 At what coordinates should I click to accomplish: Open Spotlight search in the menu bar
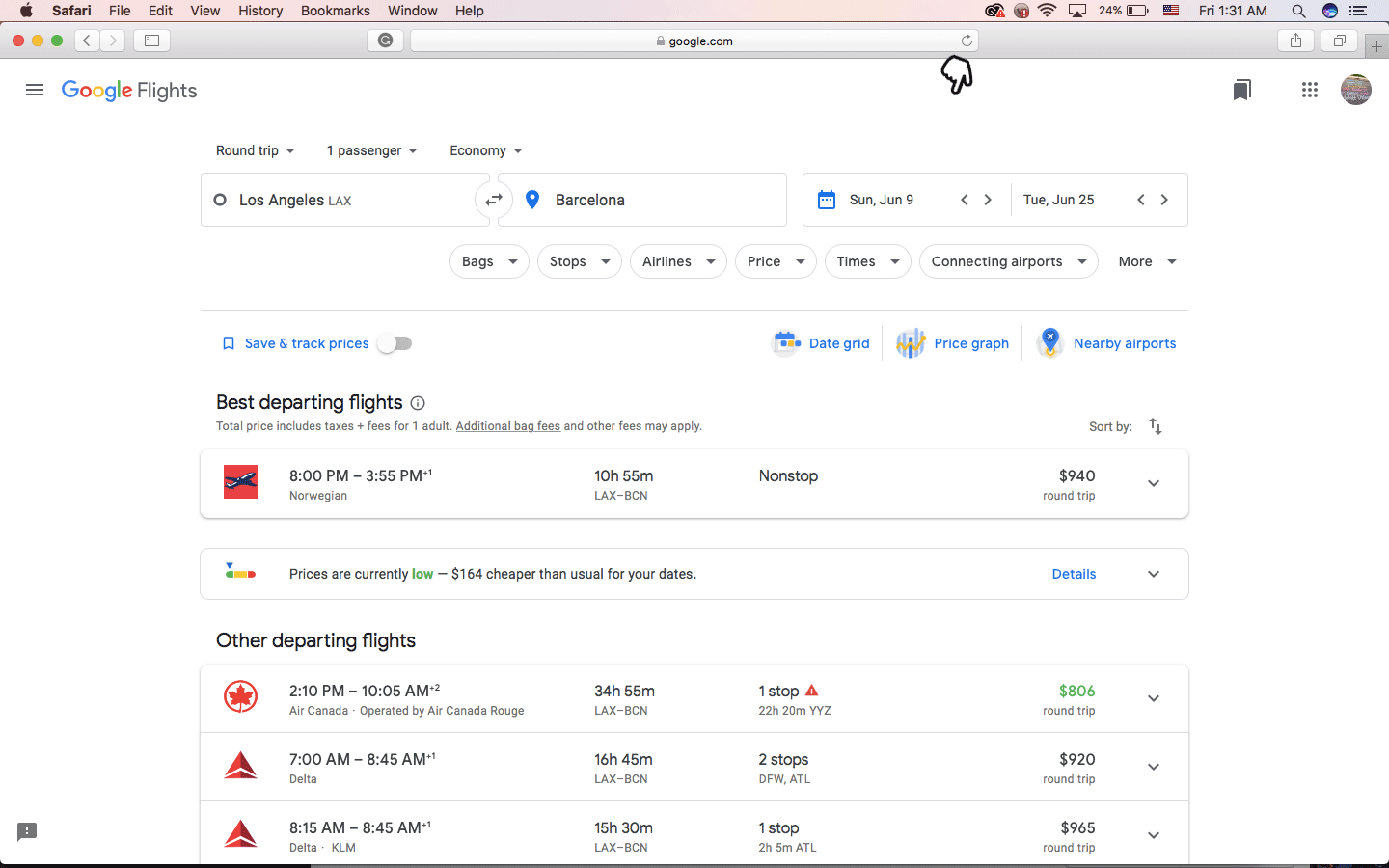point(1298,11)
